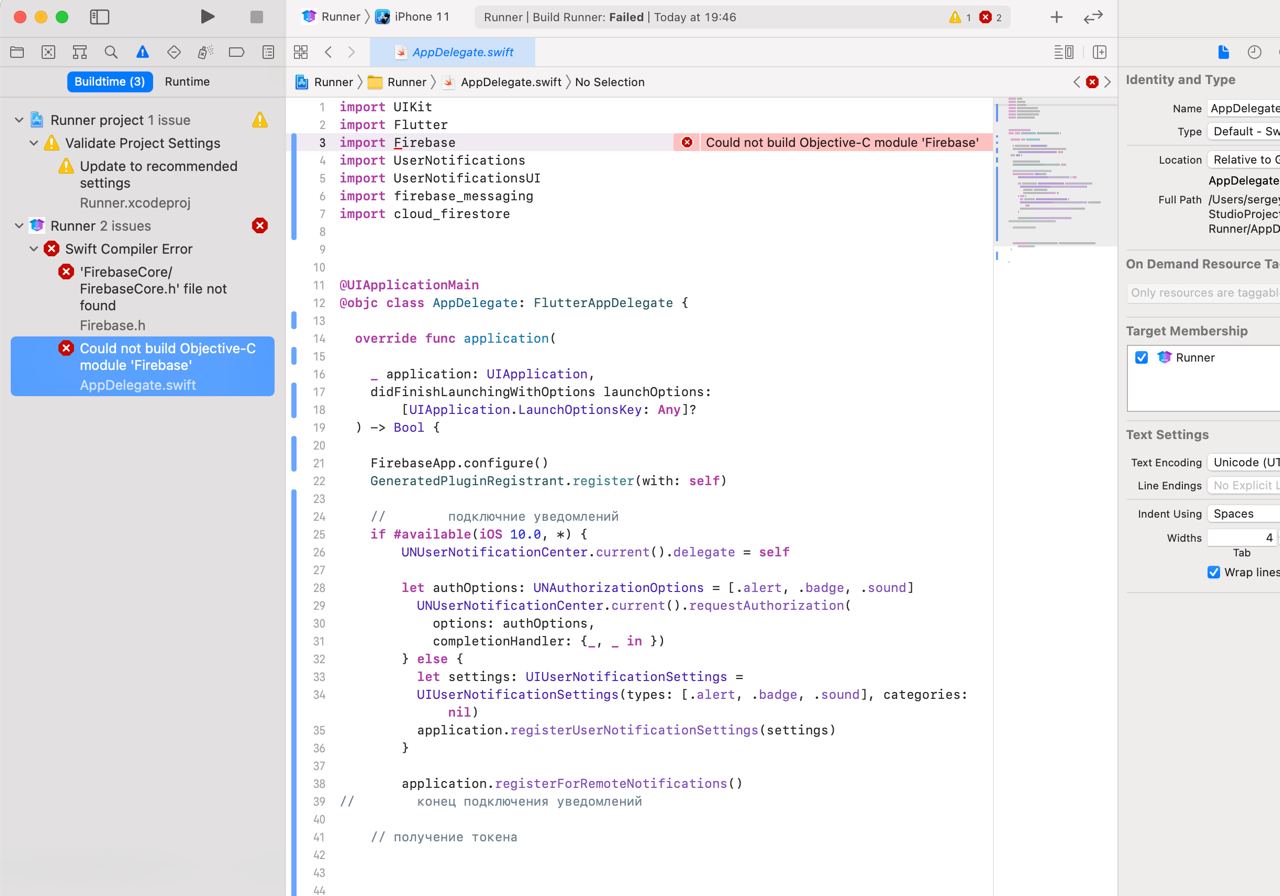Click line number 26 in the gutter
Screen dimensions: 1280x896
tap(319, 552)
